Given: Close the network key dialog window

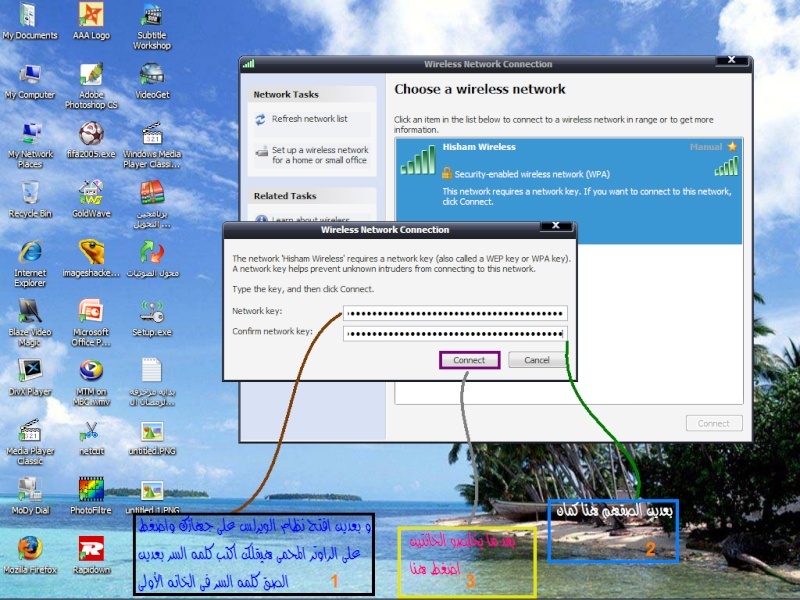Looking at the screenshot, I should pos(567,229).
